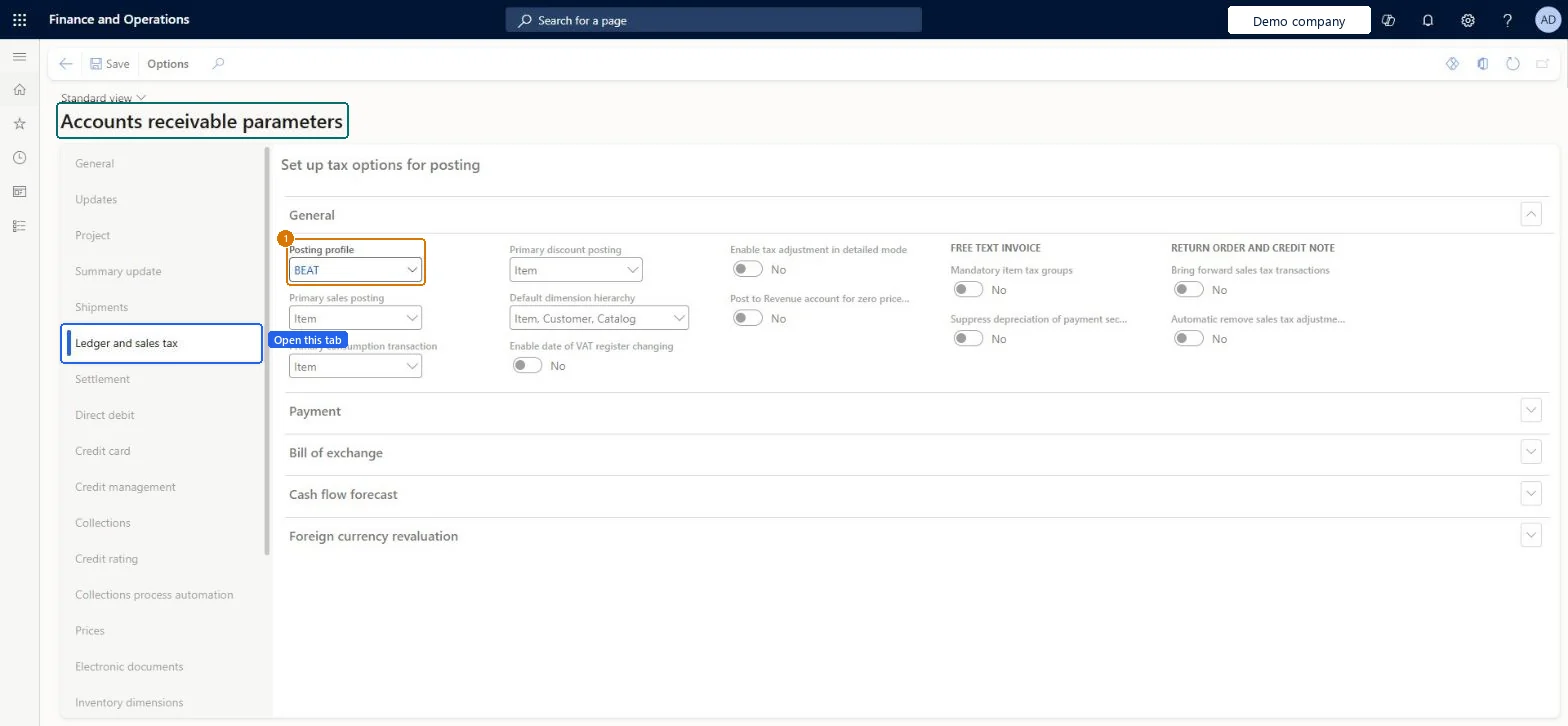Open AD user account avatar
The image size is (1568, 726).
tap(1547, 20)
